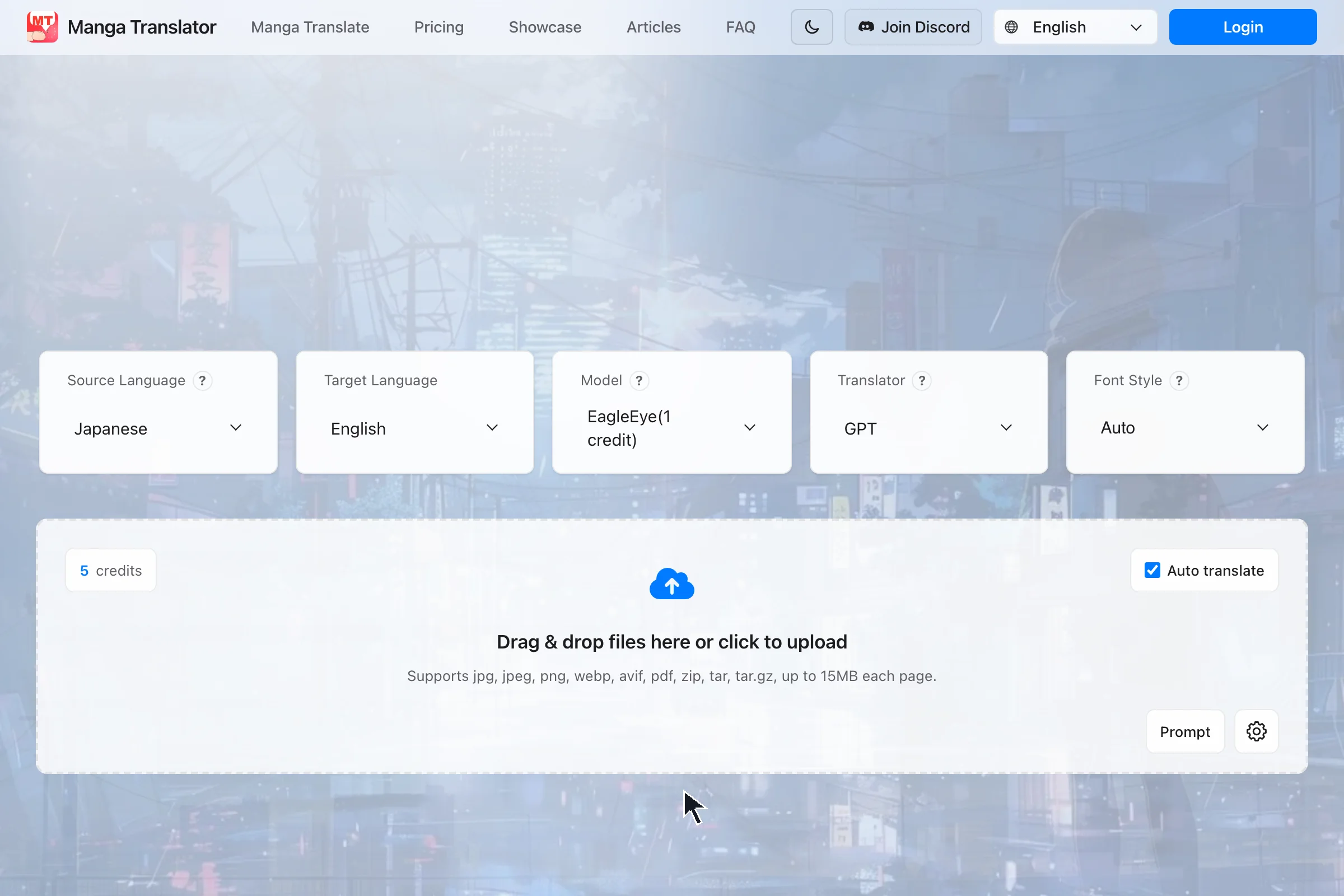
Task: Open the Prompt button
Action: (1185, 731)
